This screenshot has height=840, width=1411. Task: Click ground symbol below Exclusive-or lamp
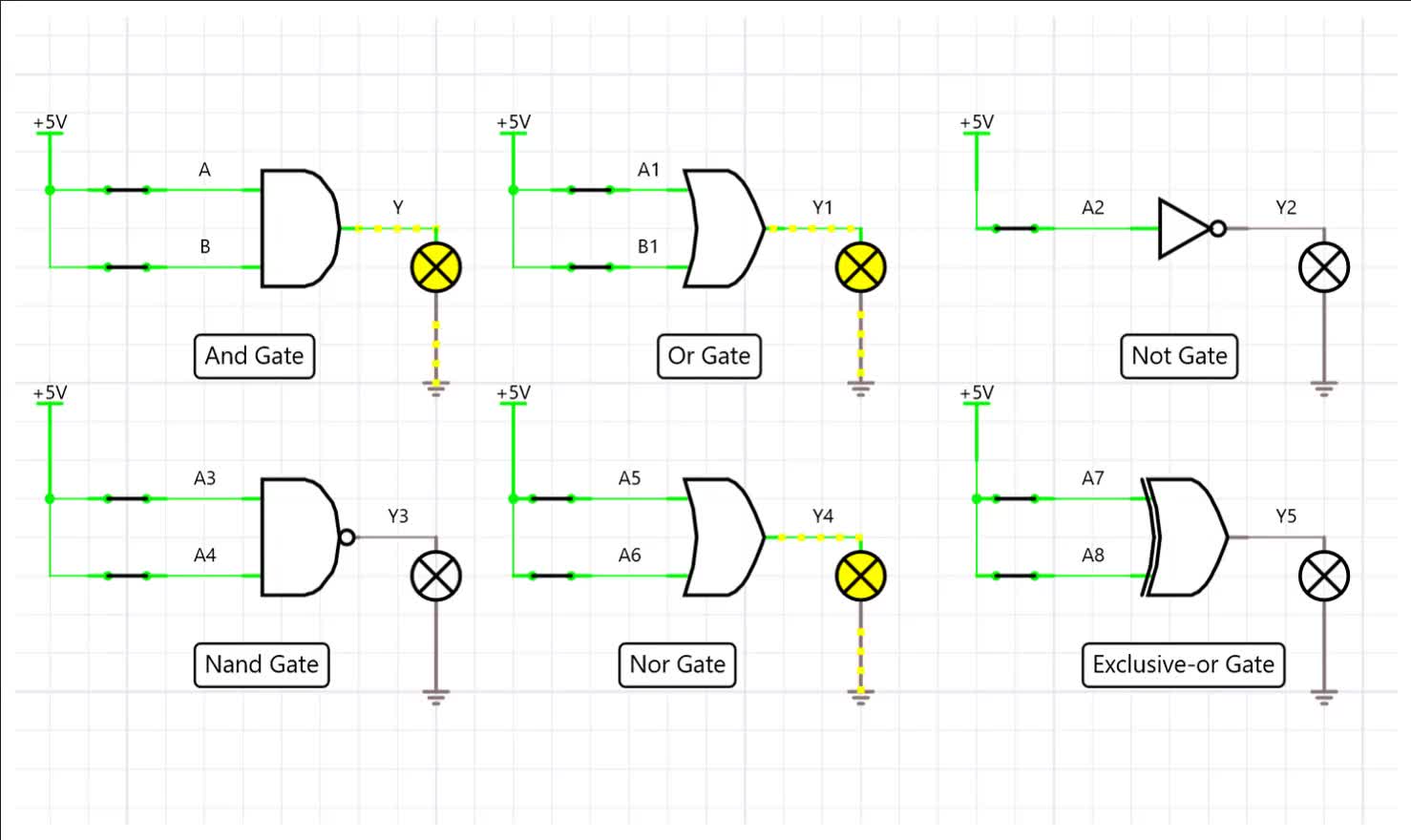coord(1324,697)
